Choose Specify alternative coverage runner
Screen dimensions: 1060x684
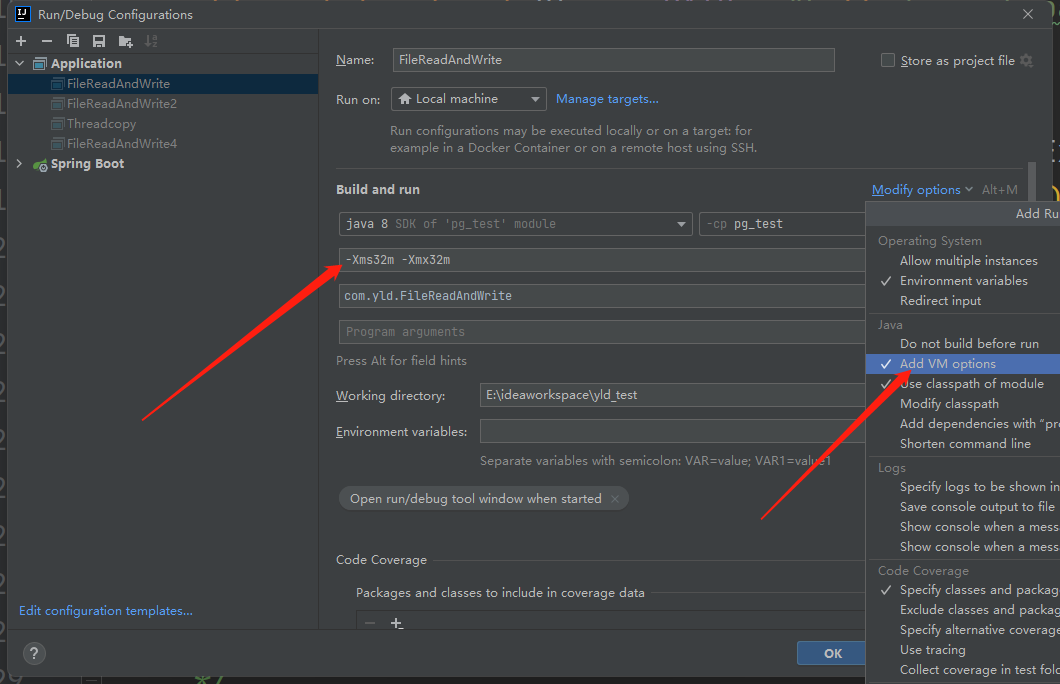click(963, 629)
